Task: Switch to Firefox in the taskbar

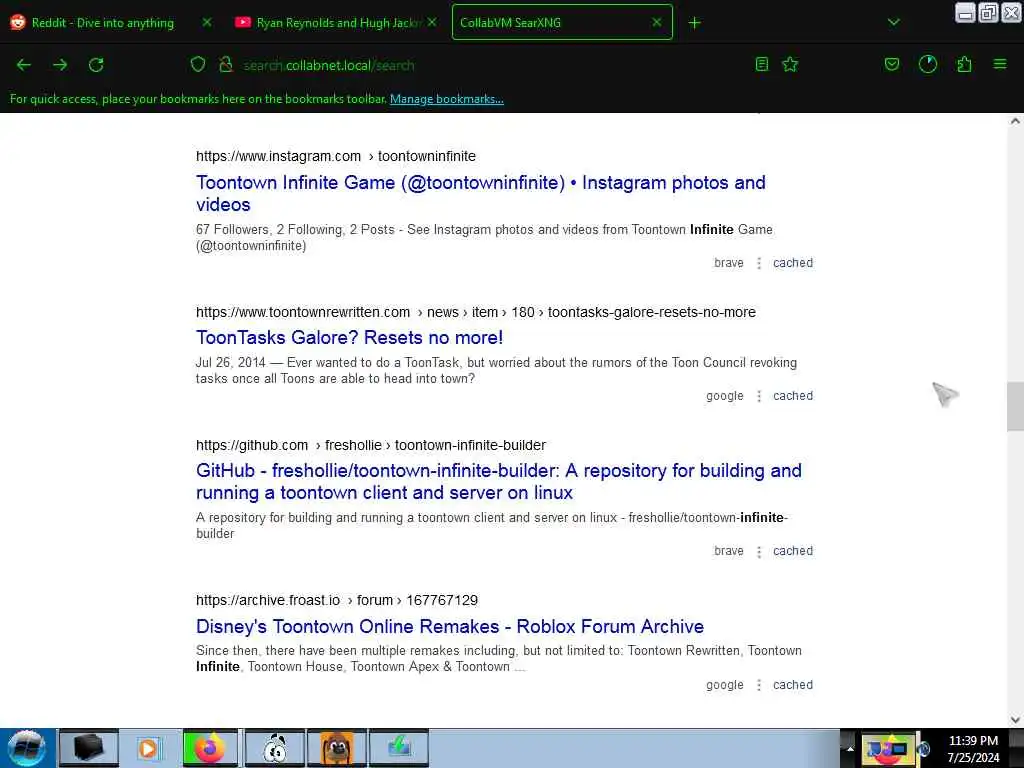Action: click(210, 748)
